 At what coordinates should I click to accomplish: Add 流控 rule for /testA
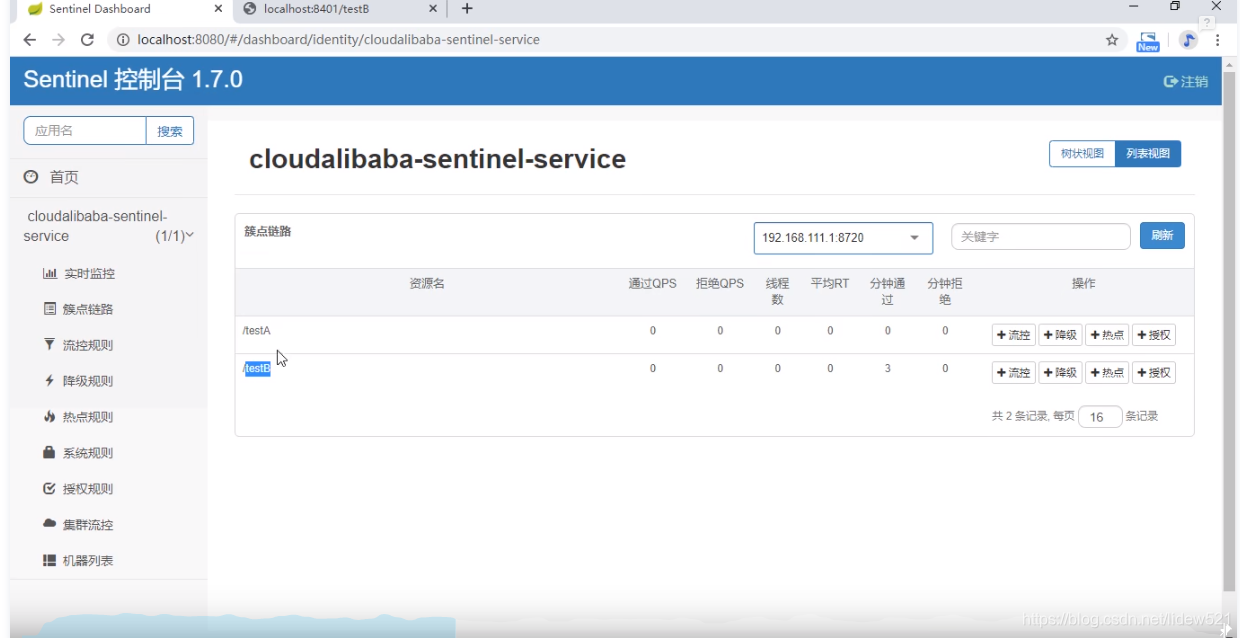coord(1014,335)
